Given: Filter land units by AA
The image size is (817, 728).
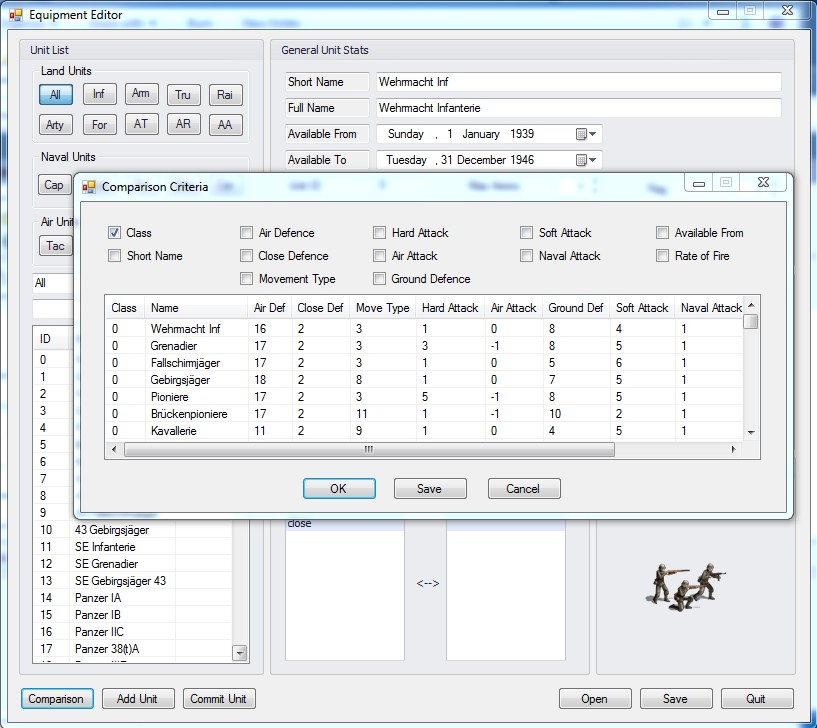Looking at the screenshot, I should 226,125.
